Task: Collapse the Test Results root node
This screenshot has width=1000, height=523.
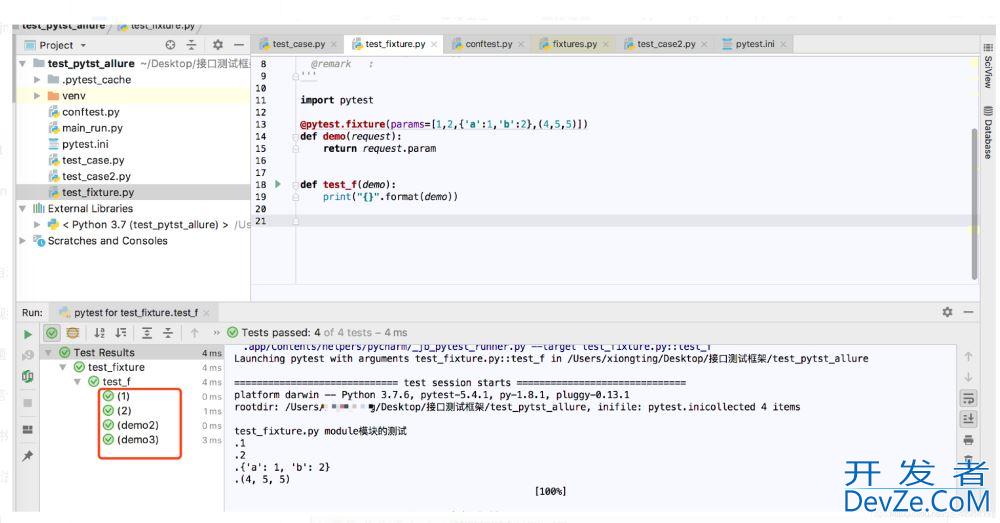Action: click(x=48, y=352)
